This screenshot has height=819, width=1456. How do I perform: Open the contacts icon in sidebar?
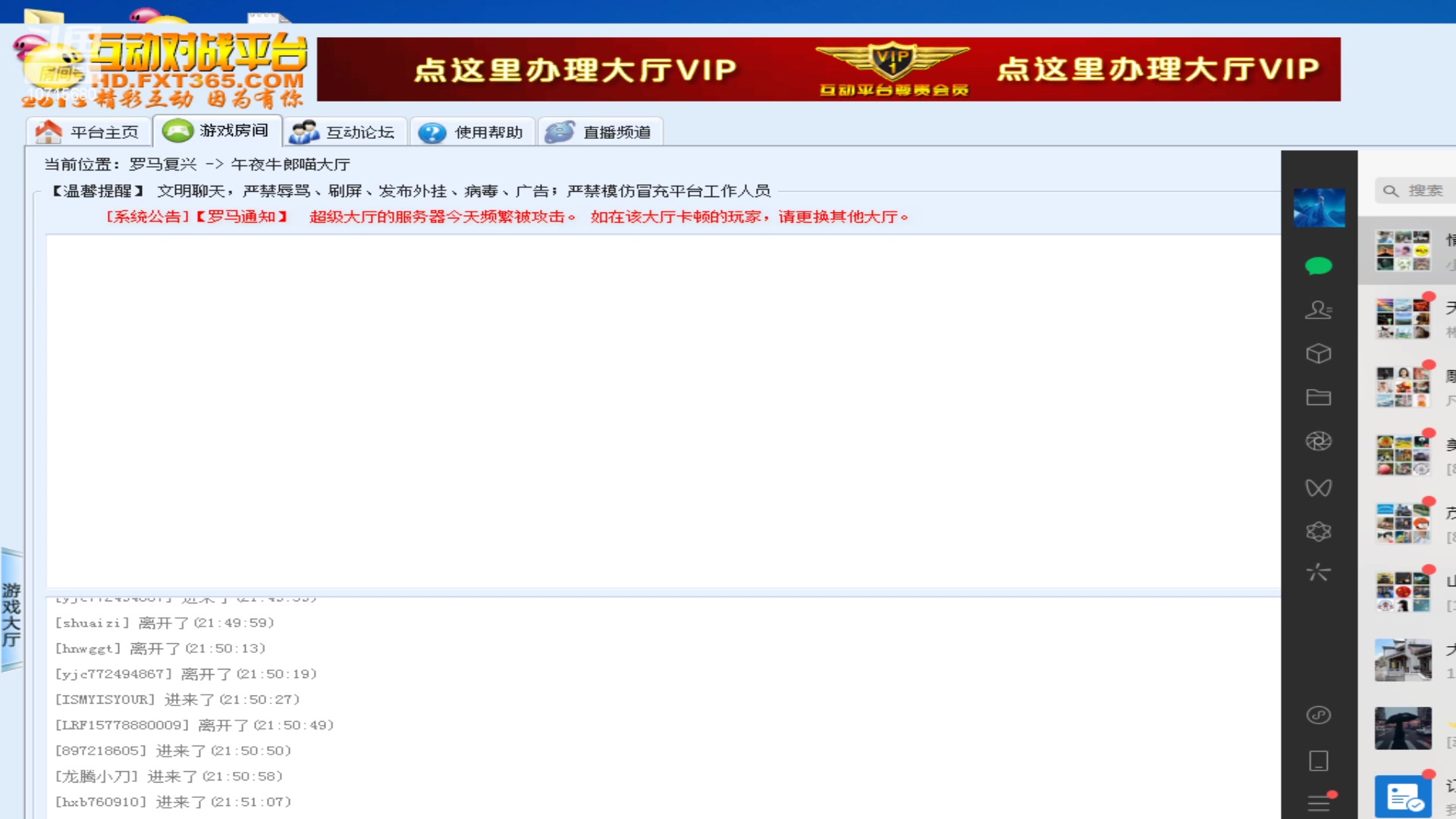point(1319,309)
